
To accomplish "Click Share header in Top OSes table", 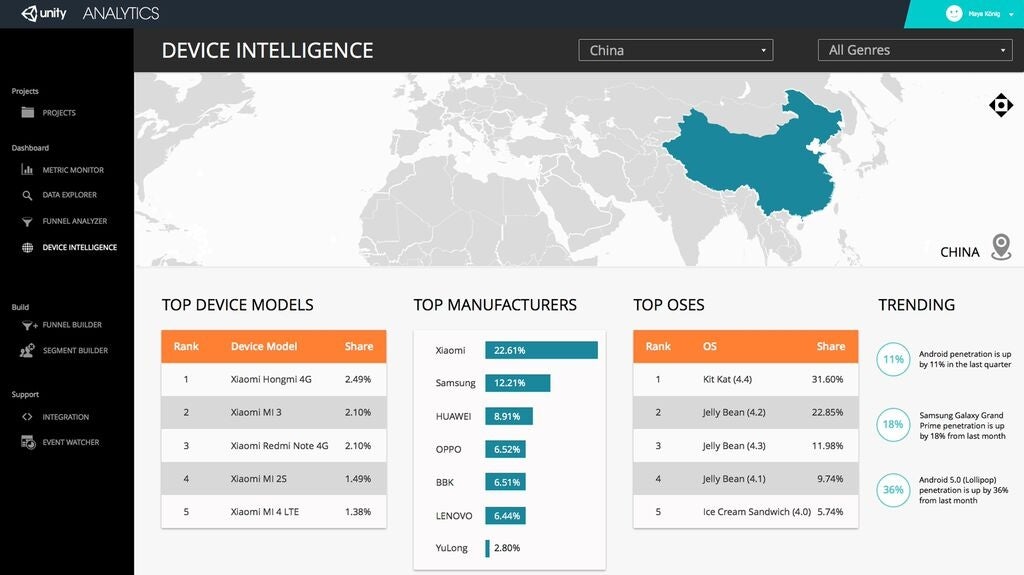I will (831, 346).
